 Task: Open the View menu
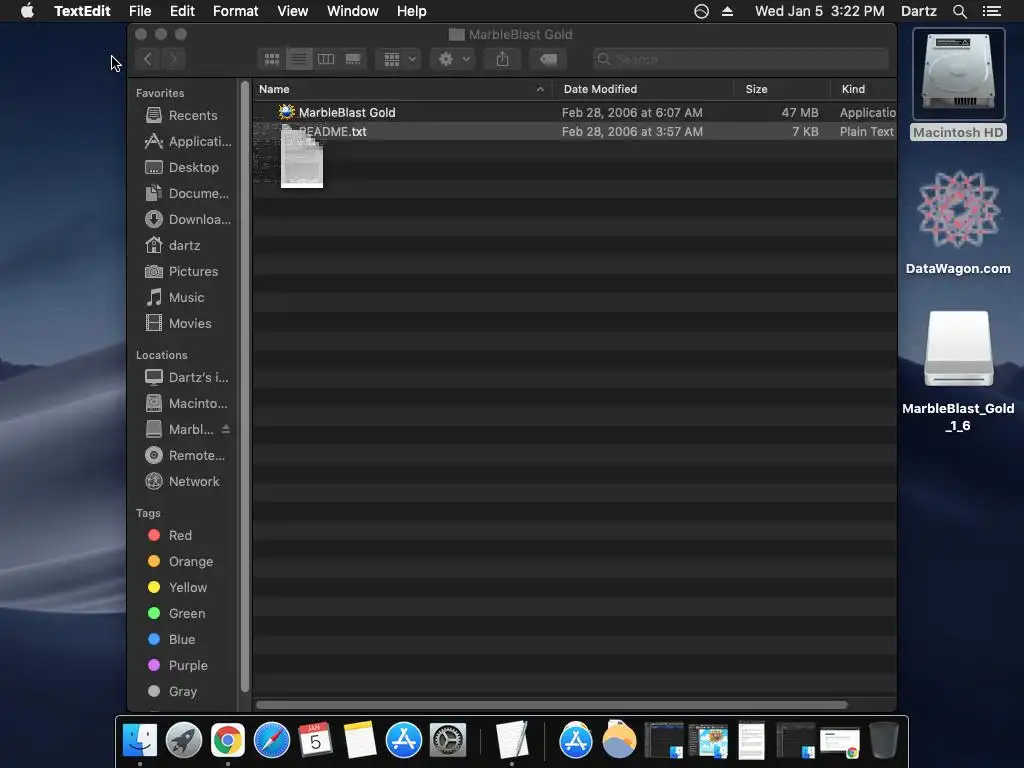click(293, 11)
